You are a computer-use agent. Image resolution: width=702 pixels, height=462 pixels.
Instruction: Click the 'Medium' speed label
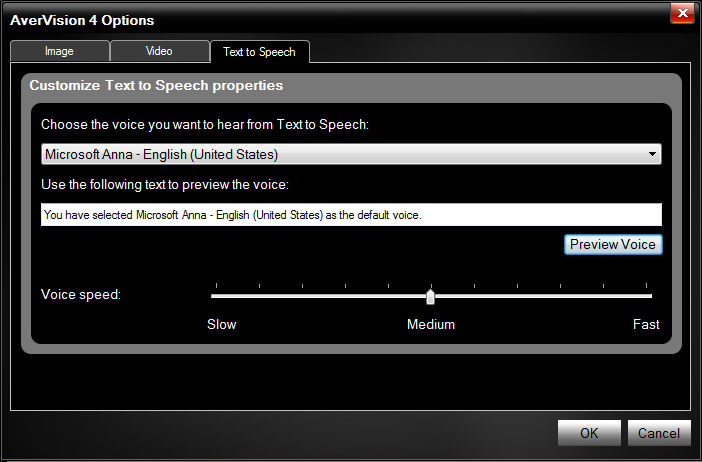click(431, 324)
